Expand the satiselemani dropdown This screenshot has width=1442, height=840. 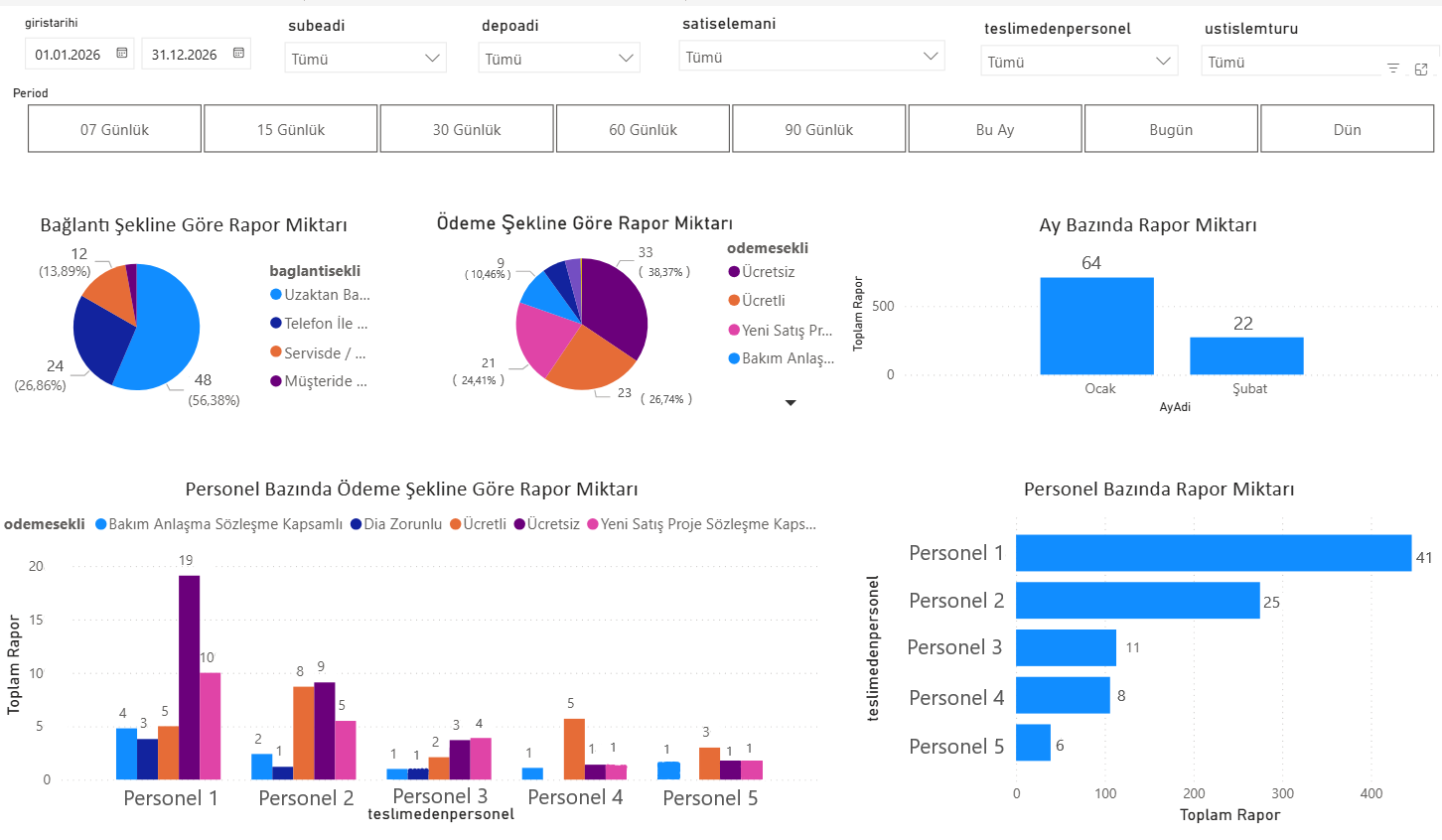931,57
